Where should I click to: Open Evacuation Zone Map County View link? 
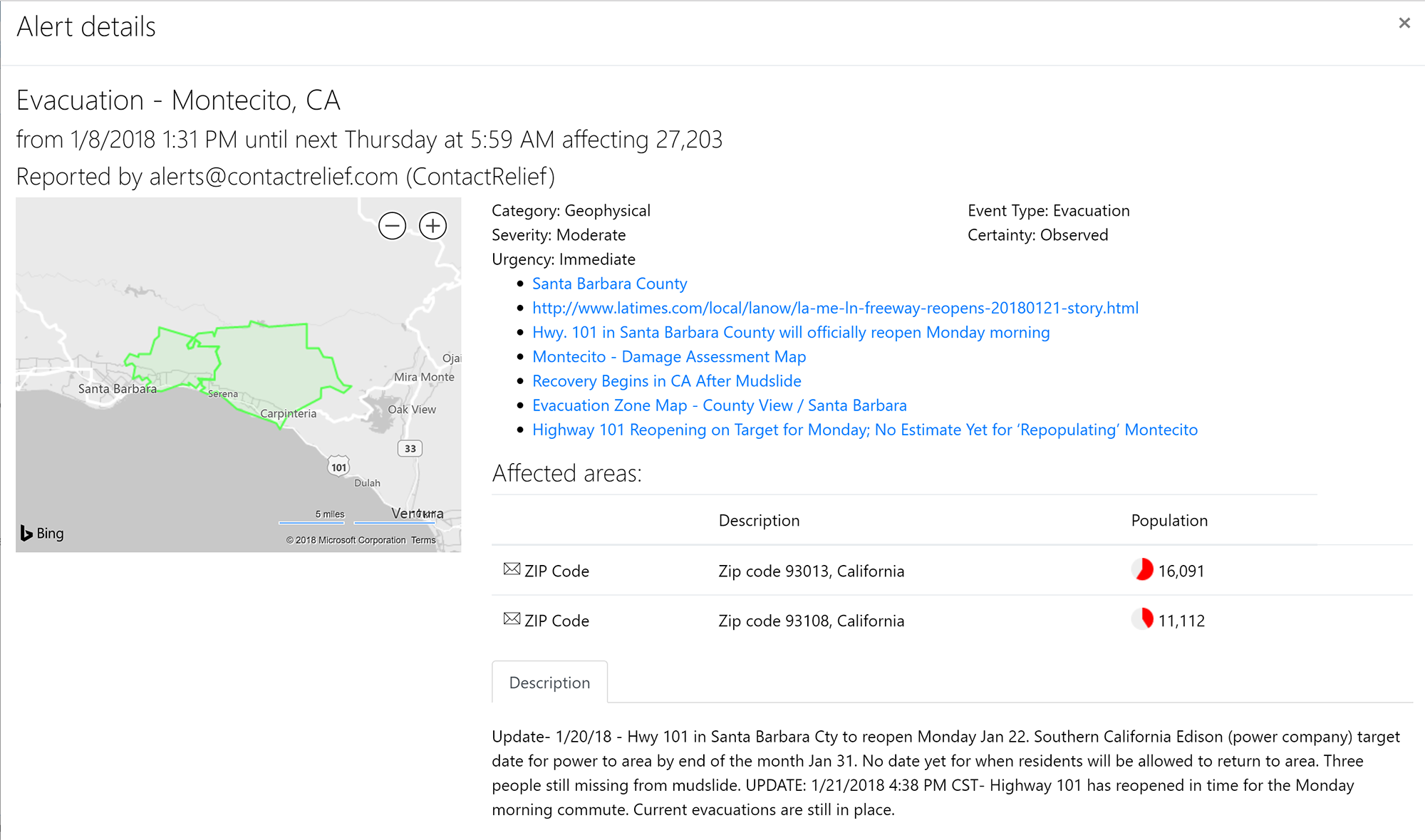click(720, 405)
